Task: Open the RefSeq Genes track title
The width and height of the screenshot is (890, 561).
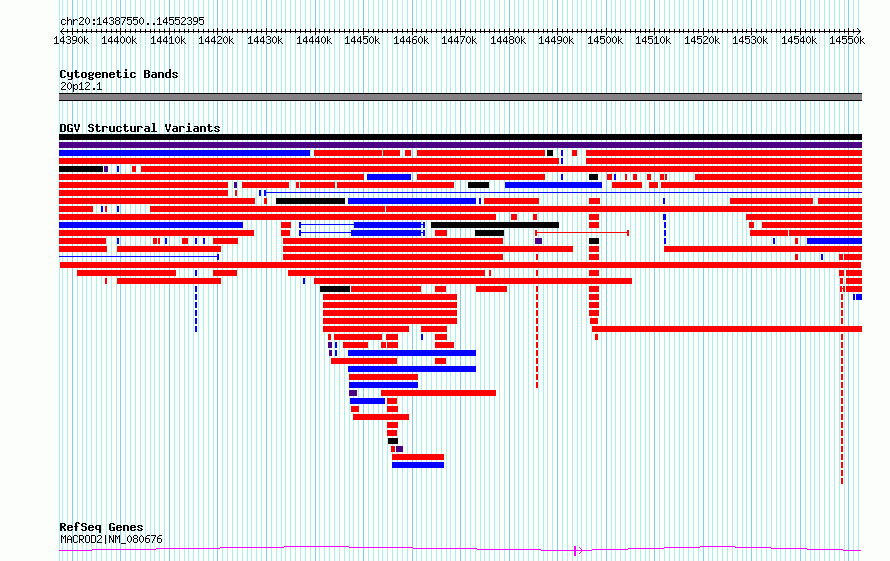Action: coord(101,527)
